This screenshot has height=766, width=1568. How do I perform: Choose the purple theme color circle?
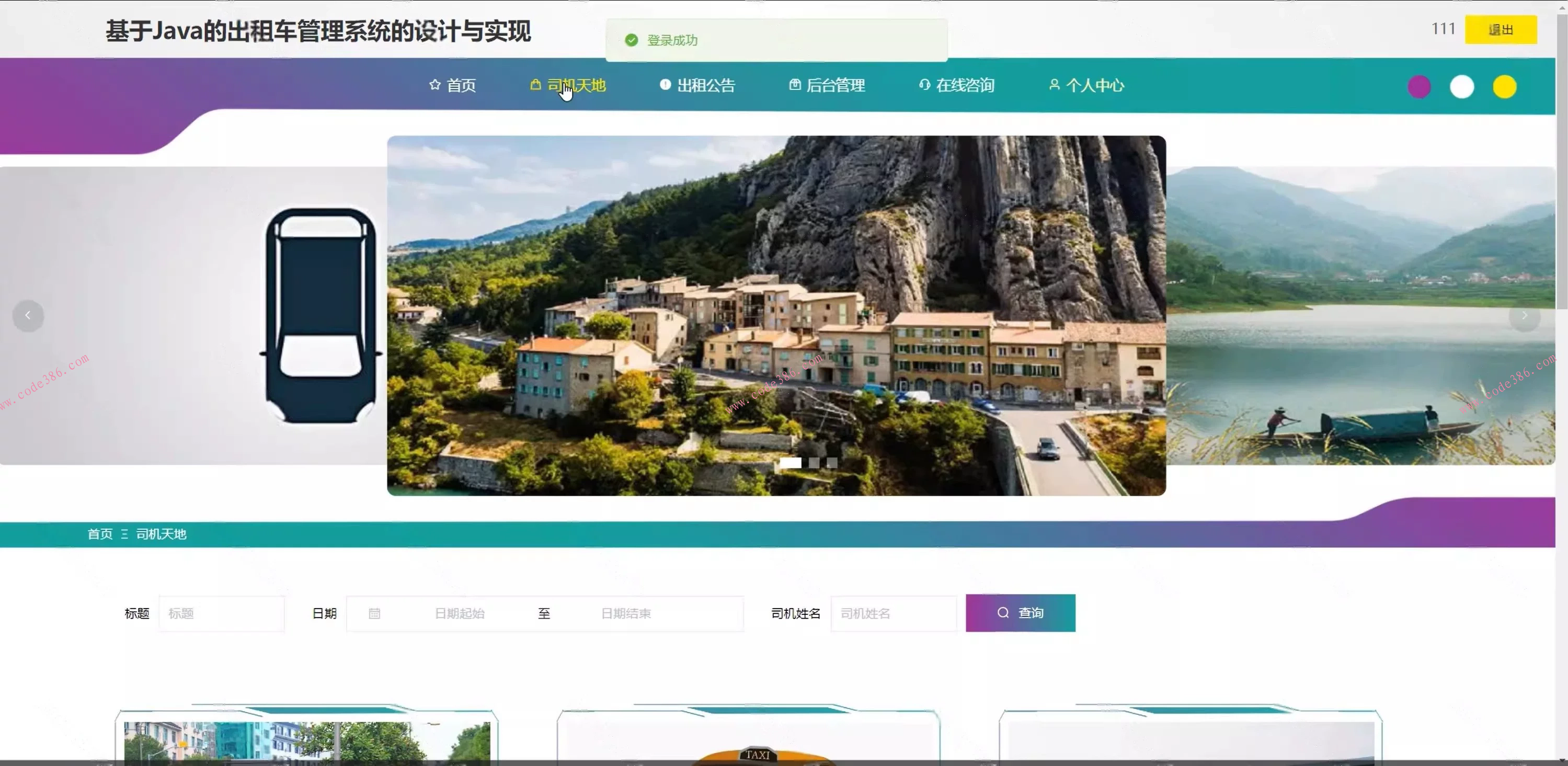point(1419,86)
